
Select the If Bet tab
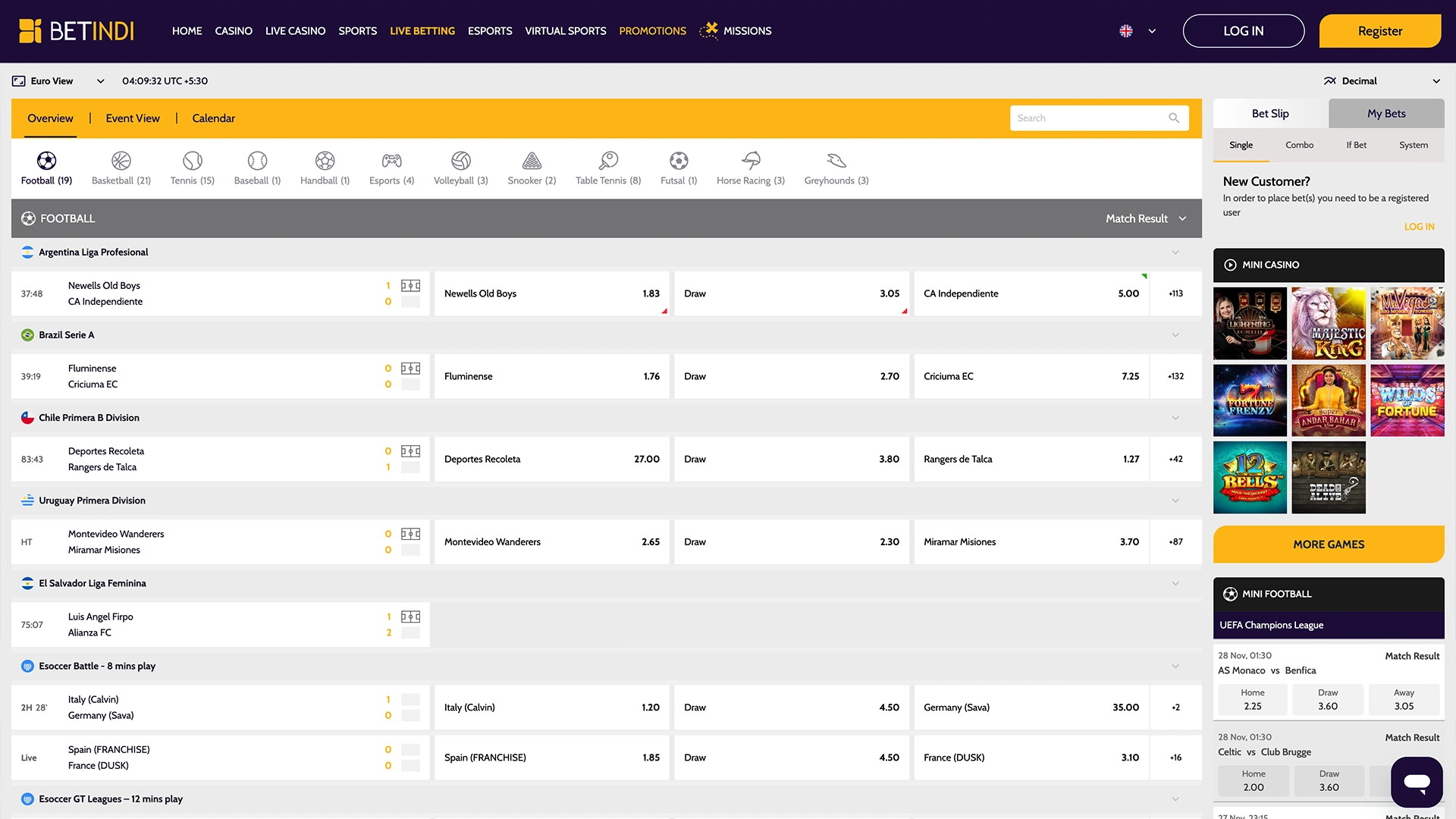(x=1356, y=145)
